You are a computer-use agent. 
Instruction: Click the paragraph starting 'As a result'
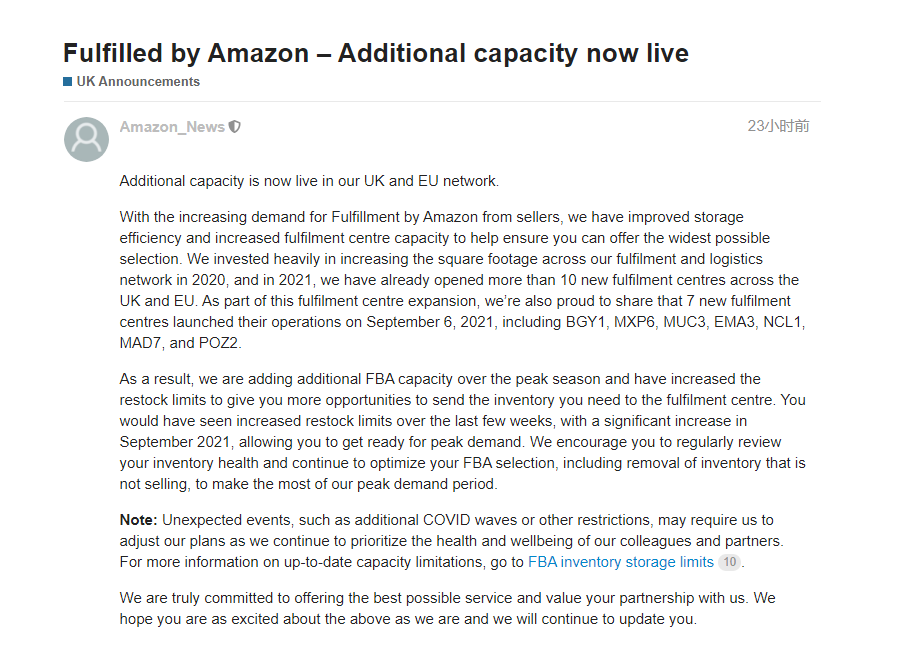click(x=462, y=432)
